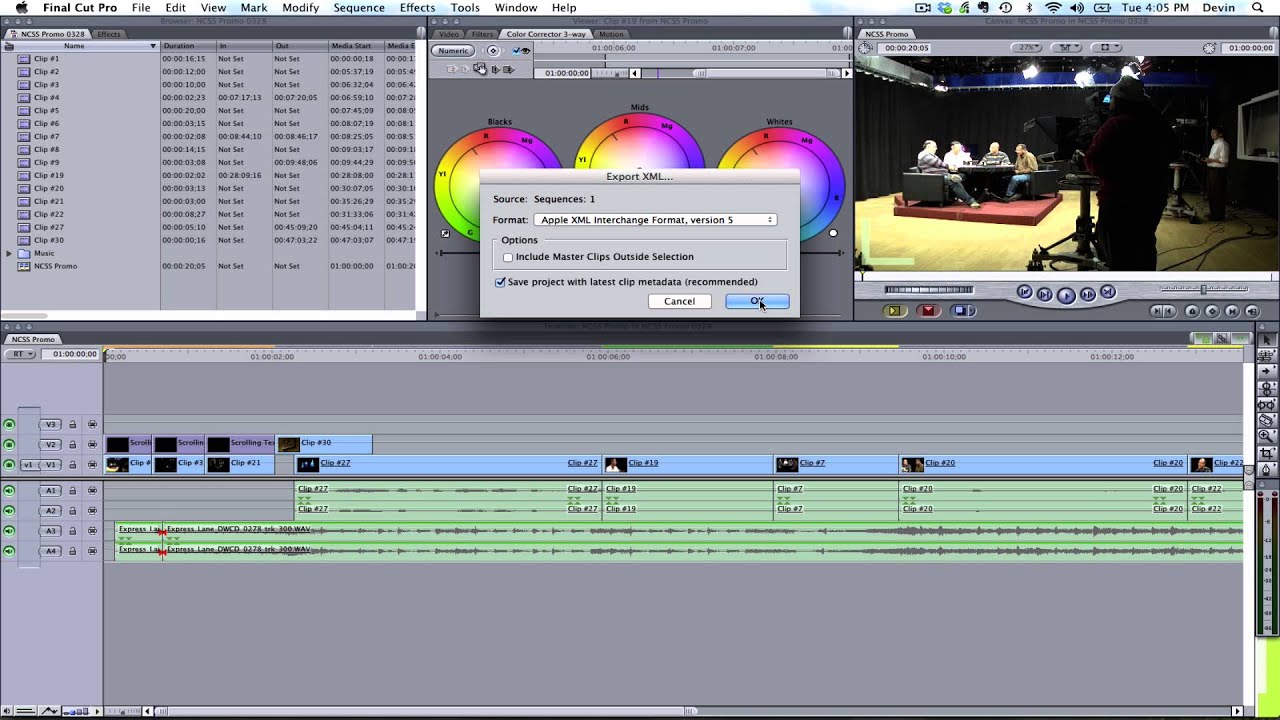This screenshot has width=1280, height=720.
Task: Toggle V2 track visibility green button
Action: 9,444
